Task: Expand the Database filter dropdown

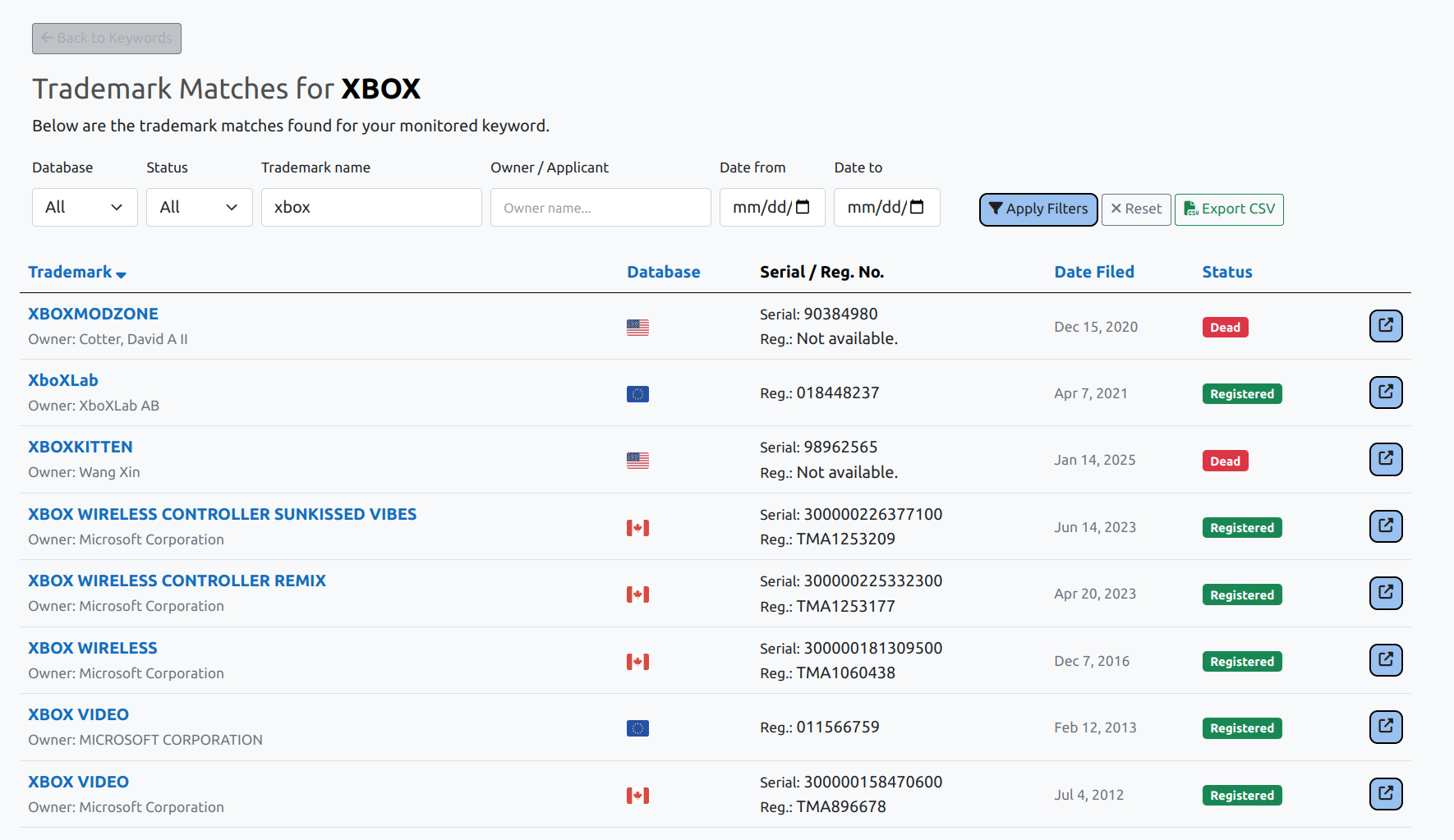Action: (85, 207)
